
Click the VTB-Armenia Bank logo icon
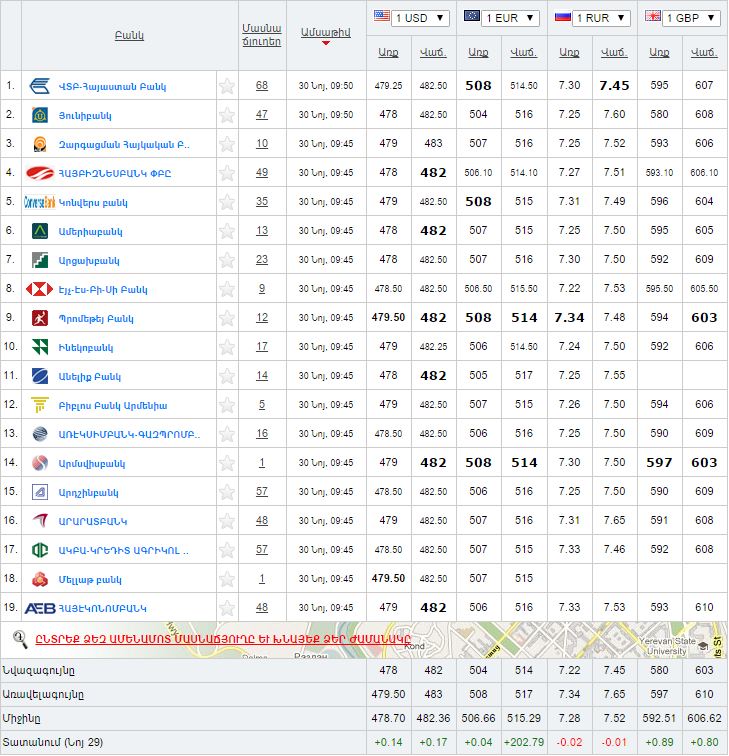40,86
